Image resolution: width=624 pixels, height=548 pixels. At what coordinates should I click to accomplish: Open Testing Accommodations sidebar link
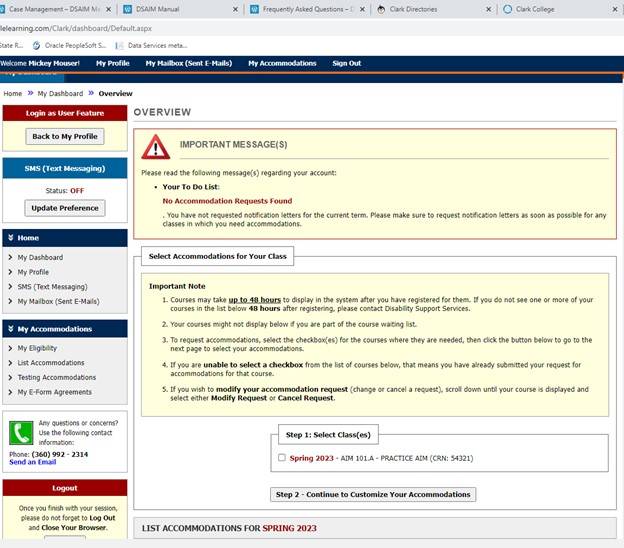pos(57,377)
